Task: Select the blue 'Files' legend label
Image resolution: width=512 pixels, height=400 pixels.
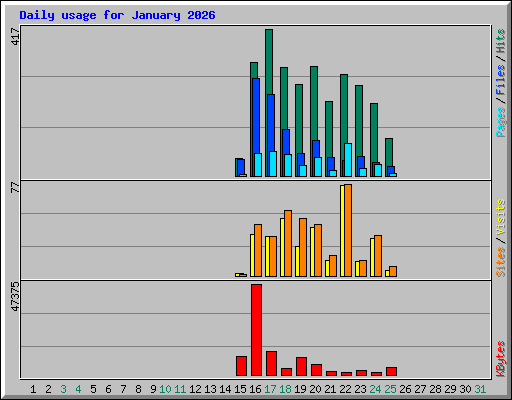Action: pyautogui.click(x=501, y=79)
